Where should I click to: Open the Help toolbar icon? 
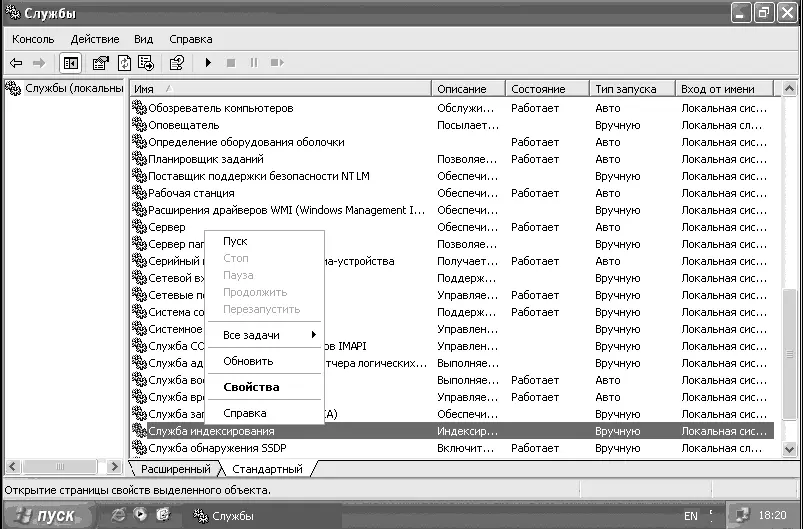coord(177,63)
